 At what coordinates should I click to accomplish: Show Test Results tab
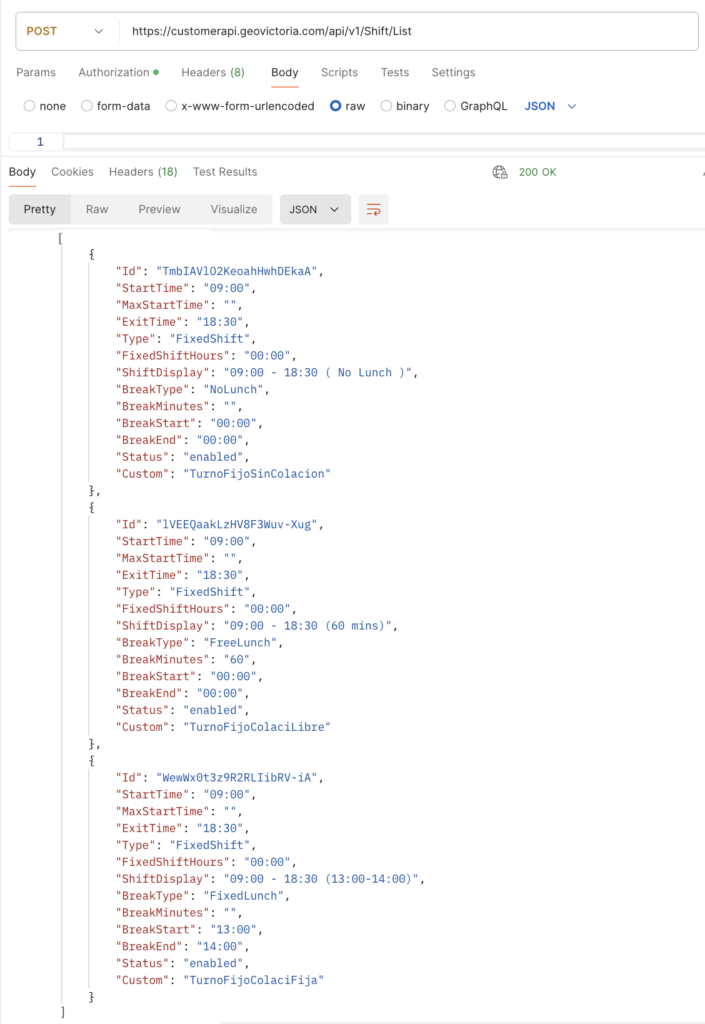pos(225,172)
